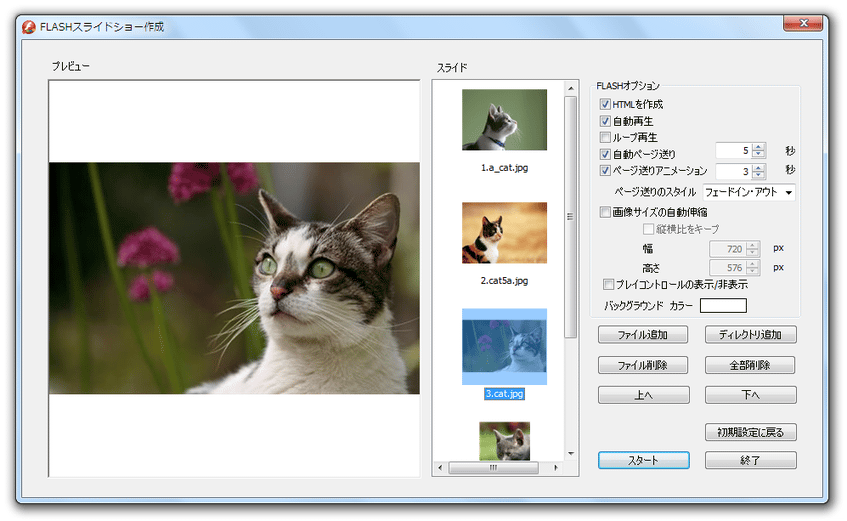Toggle the 自動ページ送り checkbox
This screenshot has height=521, width=847.
click(605, 154)
